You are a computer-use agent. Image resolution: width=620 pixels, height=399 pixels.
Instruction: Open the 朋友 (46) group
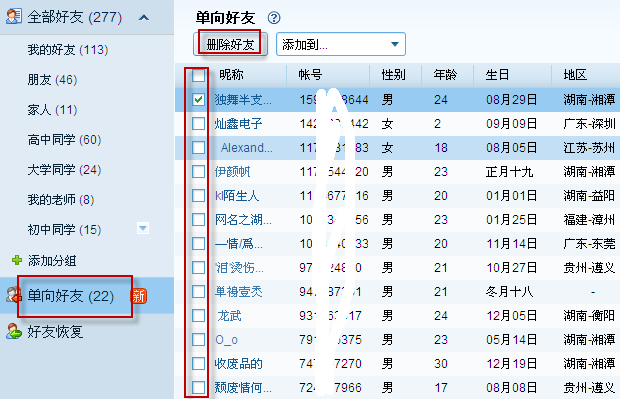52,80
